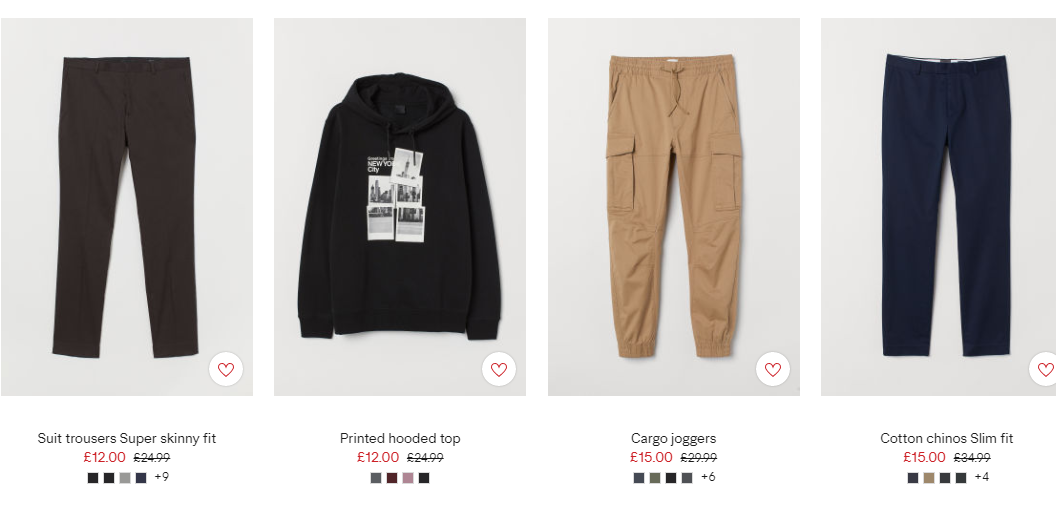Viewport: 1056px width, 505px height.
Task: Favorite the Suit trousers Super skinny fit
Action: pyautogui.click(x=226, y=369)
